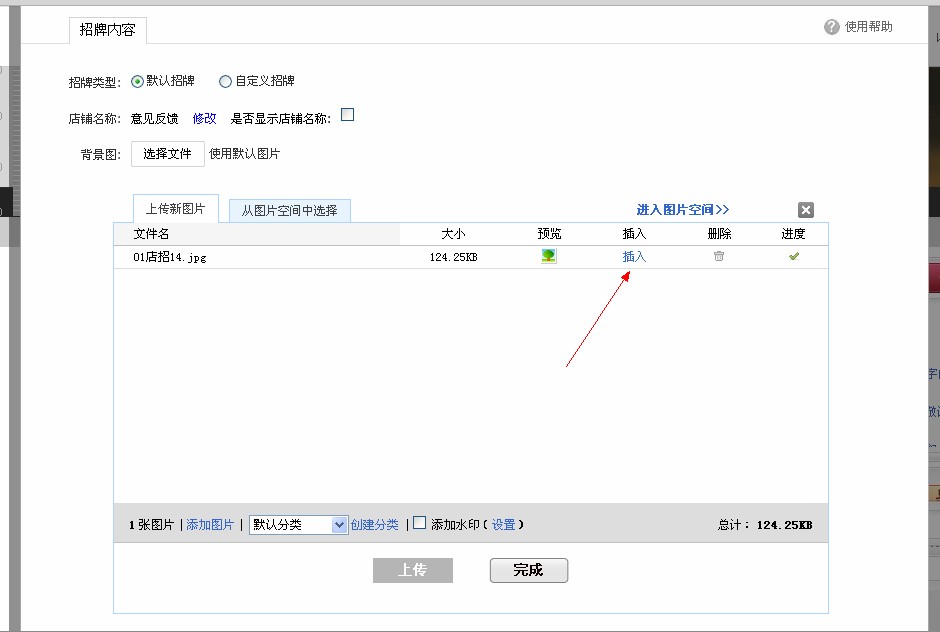Close the upload dialog with the X icon
The width and height of the screenshot is (940, 632).
coord(806,210)
